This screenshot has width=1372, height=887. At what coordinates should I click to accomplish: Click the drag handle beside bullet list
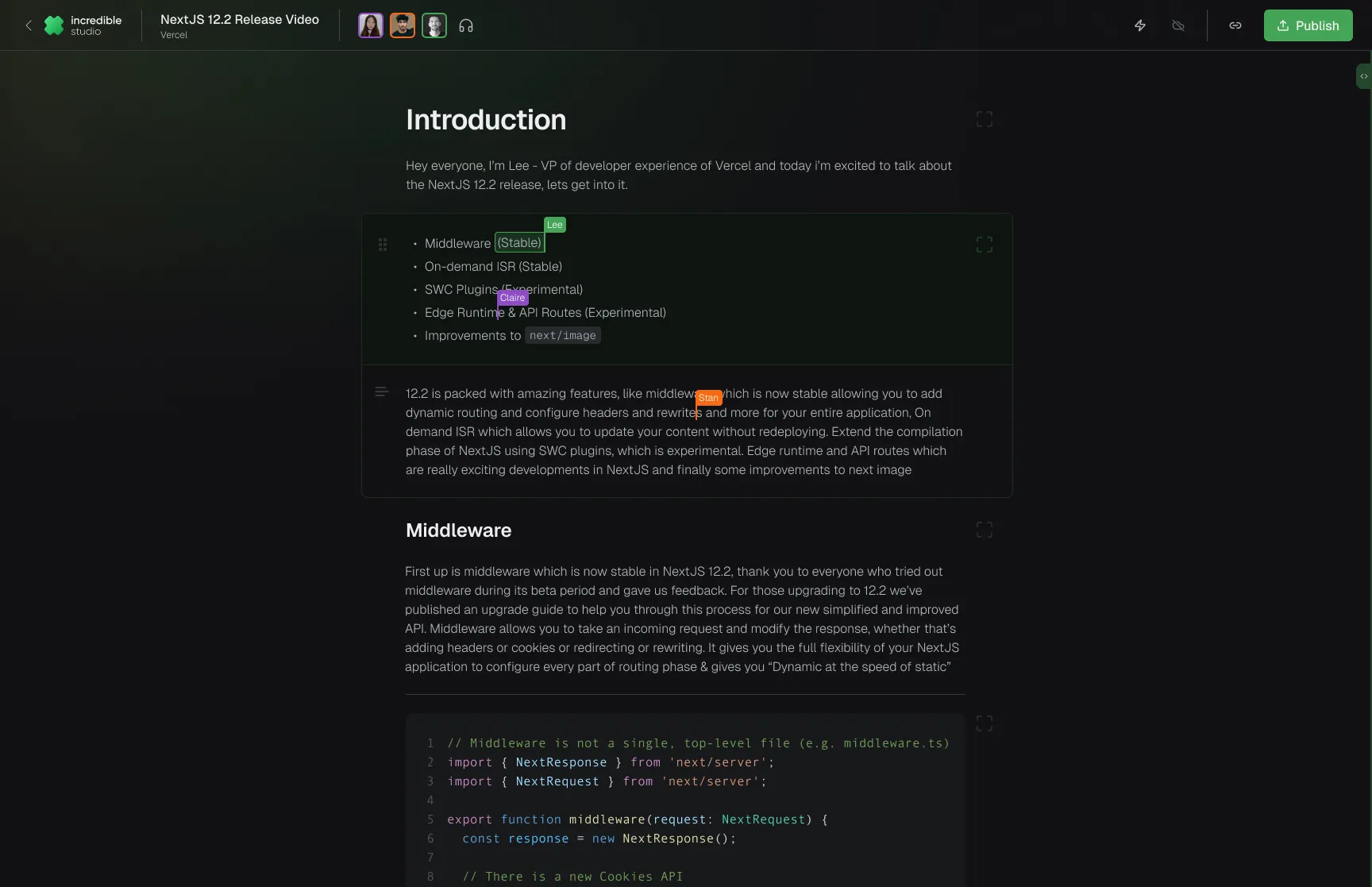(x=383, y=245)
